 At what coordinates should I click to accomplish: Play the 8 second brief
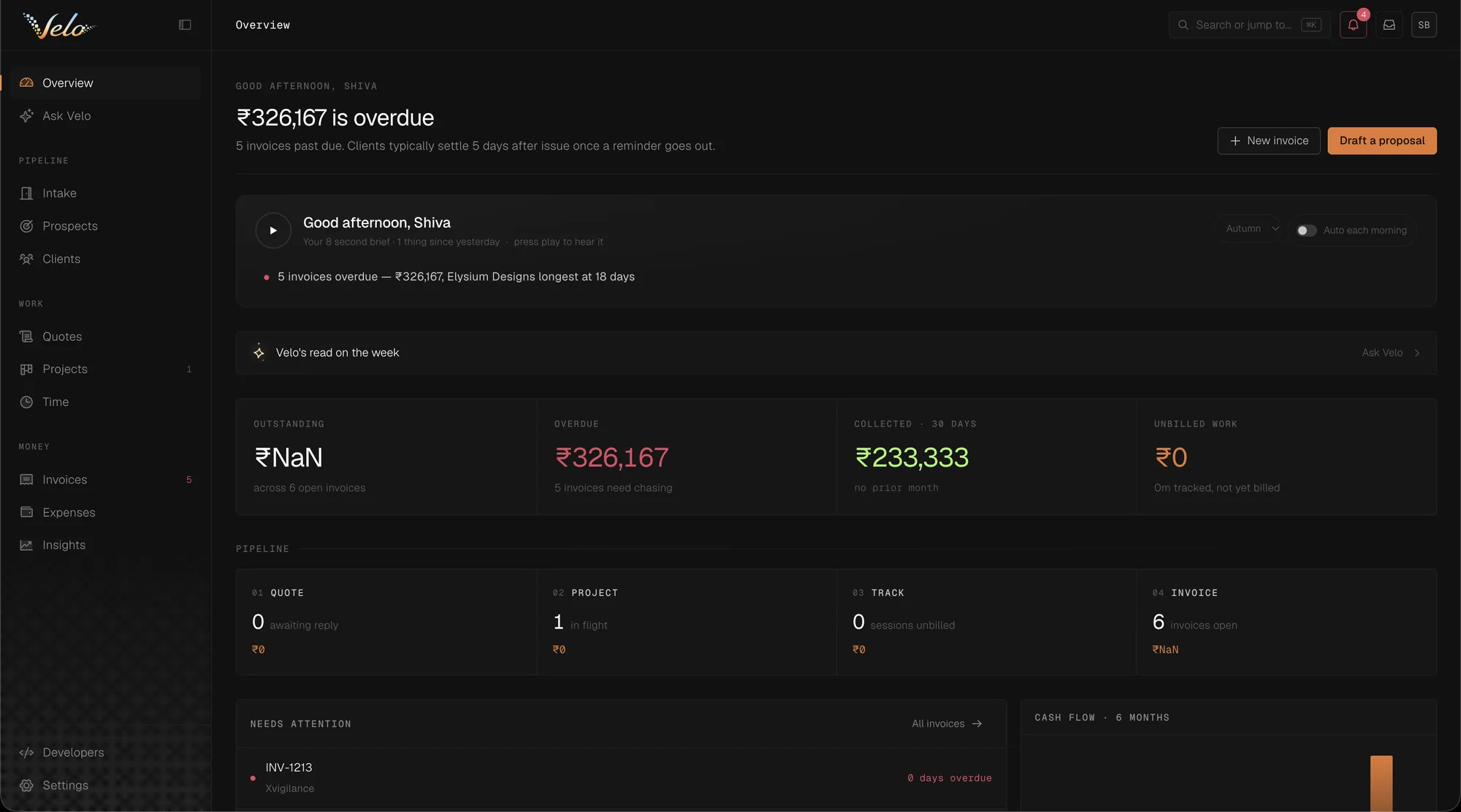pyautogui.click(x=273, y=231)
